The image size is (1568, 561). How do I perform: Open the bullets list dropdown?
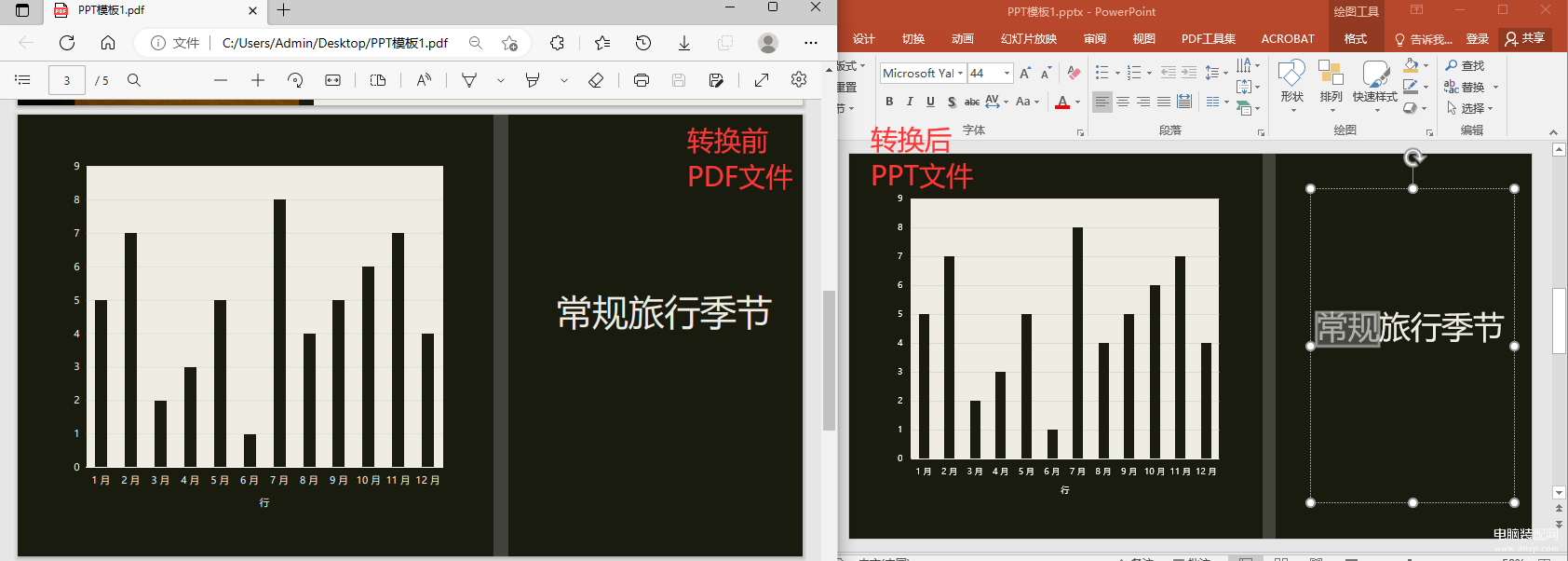tap(1117, 73)
